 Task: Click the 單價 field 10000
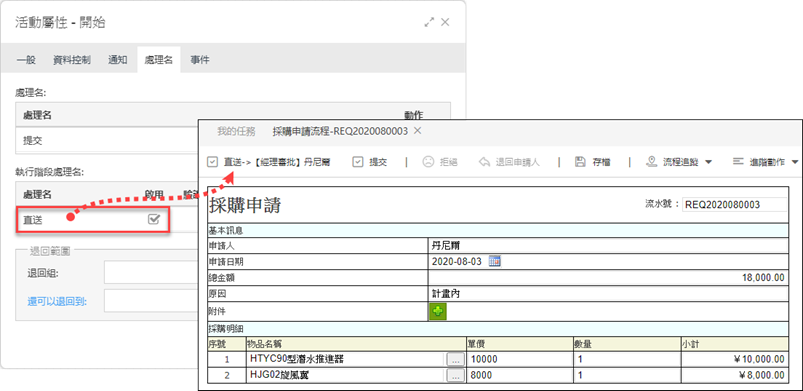tap(520, 359)
